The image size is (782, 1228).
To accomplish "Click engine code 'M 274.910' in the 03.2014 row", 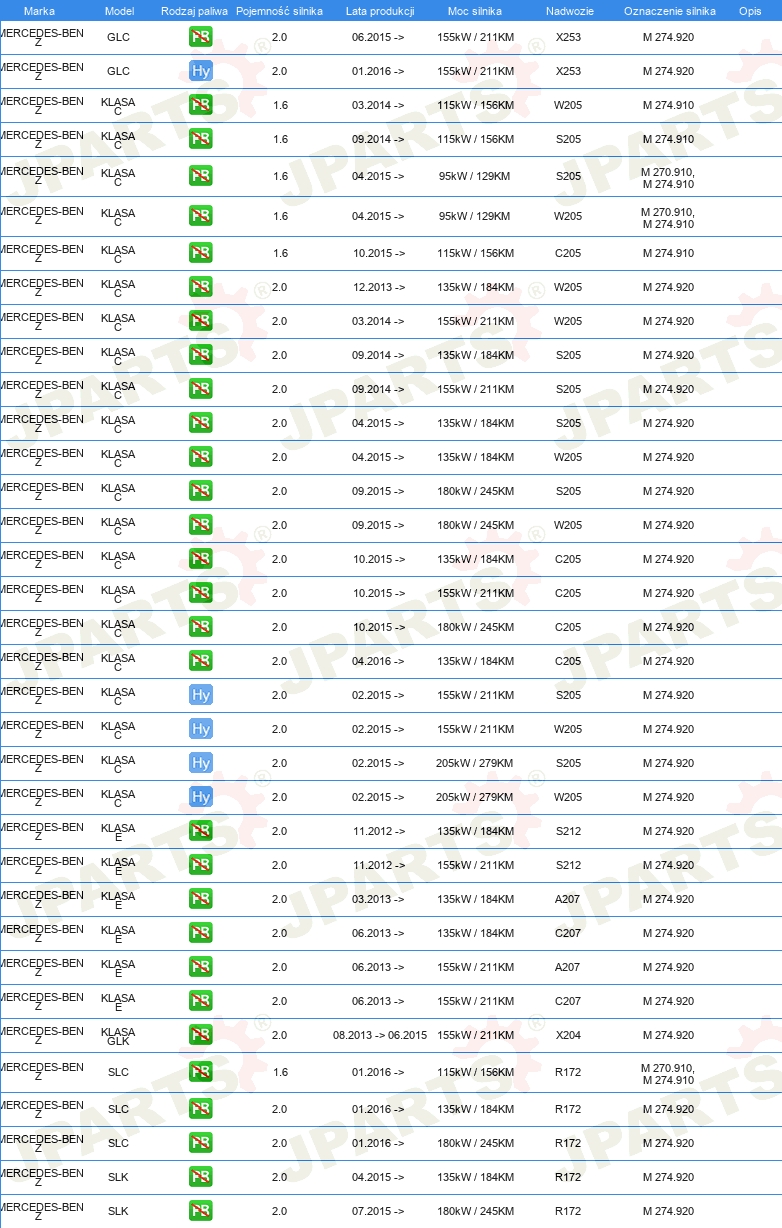I will tap(668, 106).
